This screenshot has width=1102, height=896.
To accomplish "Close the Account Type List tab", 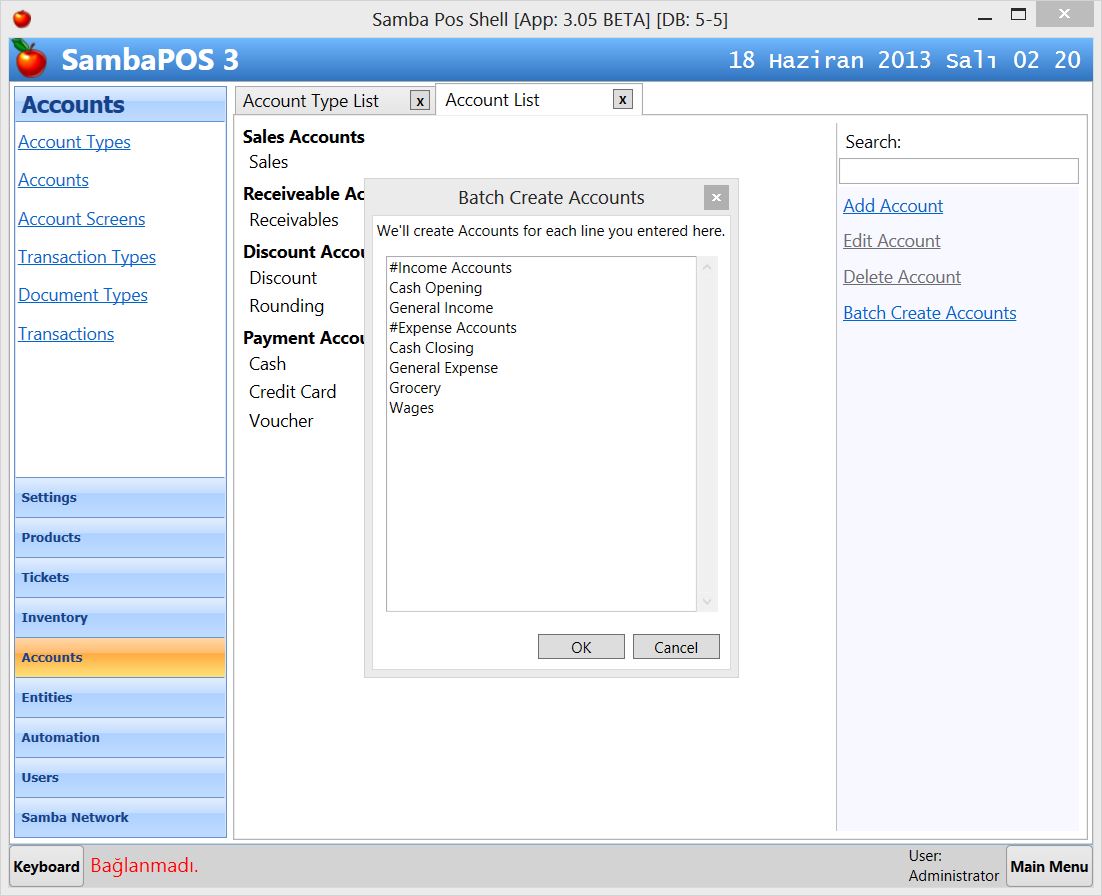I will pos(419,100).
